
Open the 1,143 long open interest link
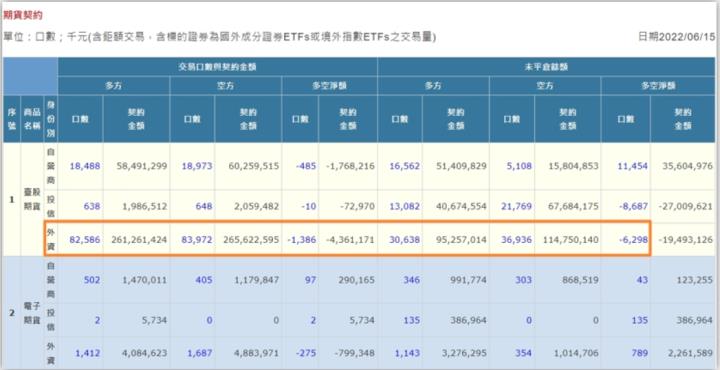click(x=407, y=353)
